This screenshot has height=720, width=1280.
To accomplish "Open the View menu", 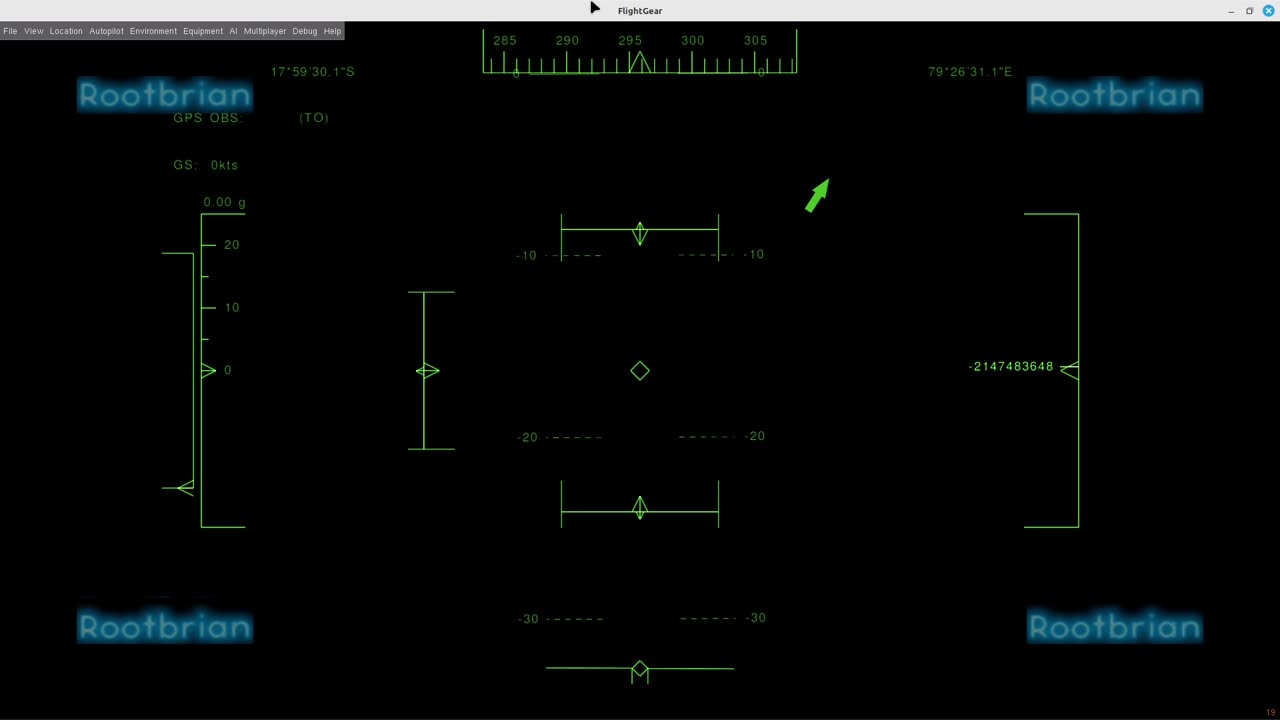I will [34, 31].
